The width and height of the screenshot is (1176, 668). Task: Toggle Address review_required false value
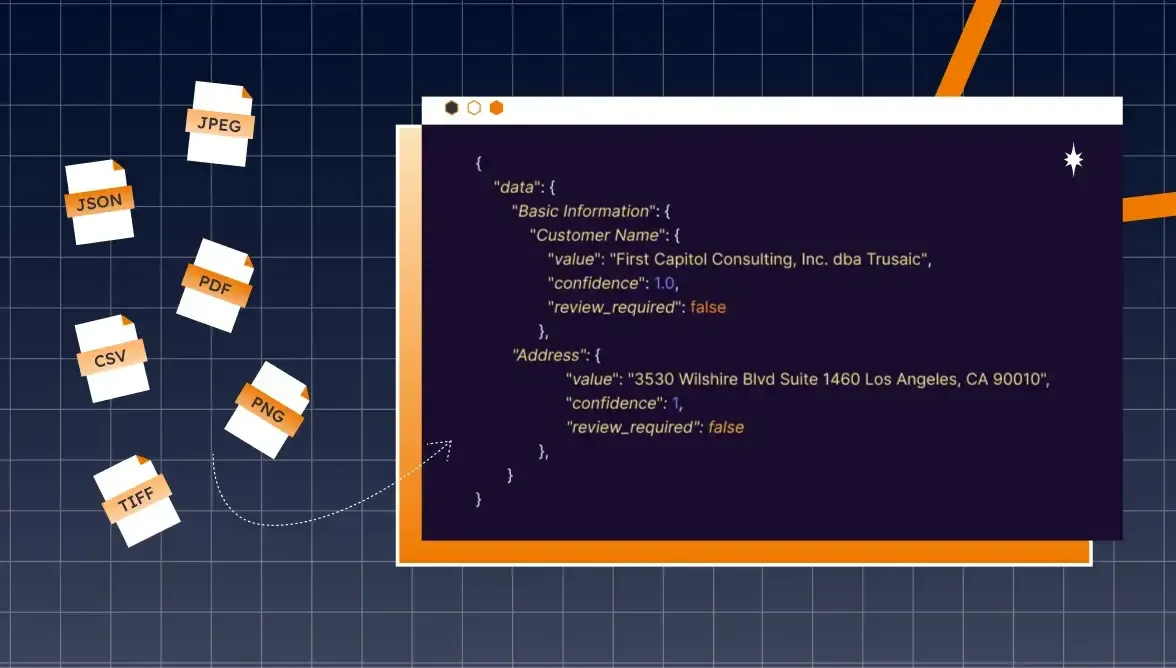726,427
